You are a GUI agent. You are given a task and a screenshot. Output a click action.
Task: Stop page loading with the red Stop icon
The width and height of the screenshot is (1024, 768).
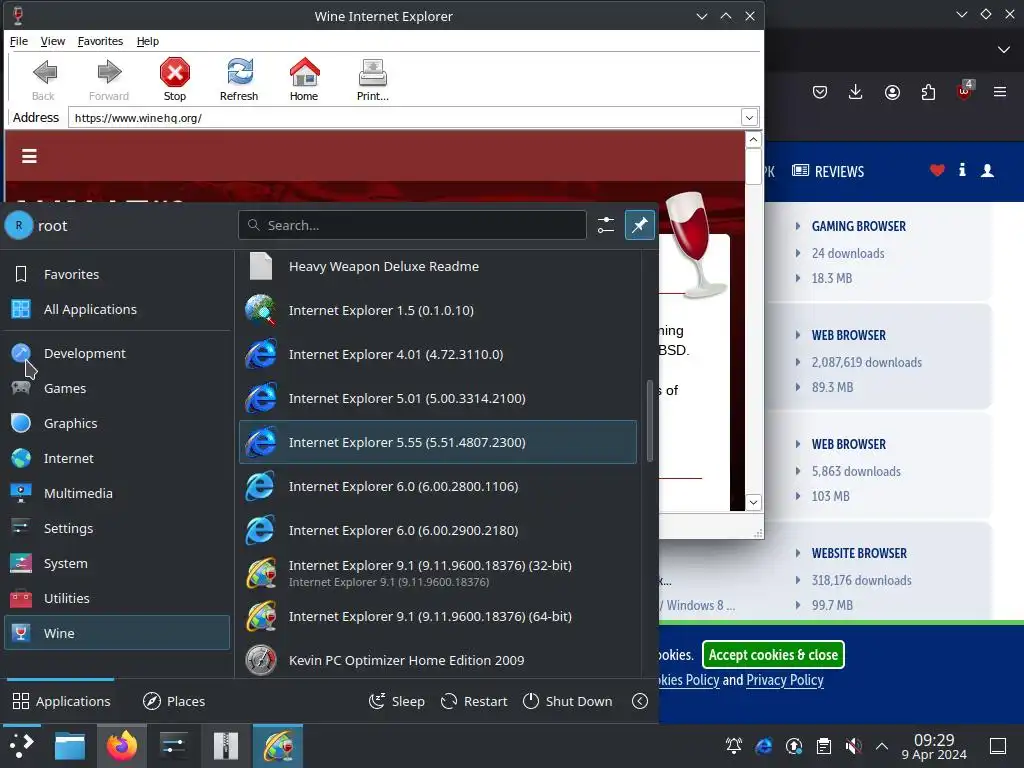(174, 72)
